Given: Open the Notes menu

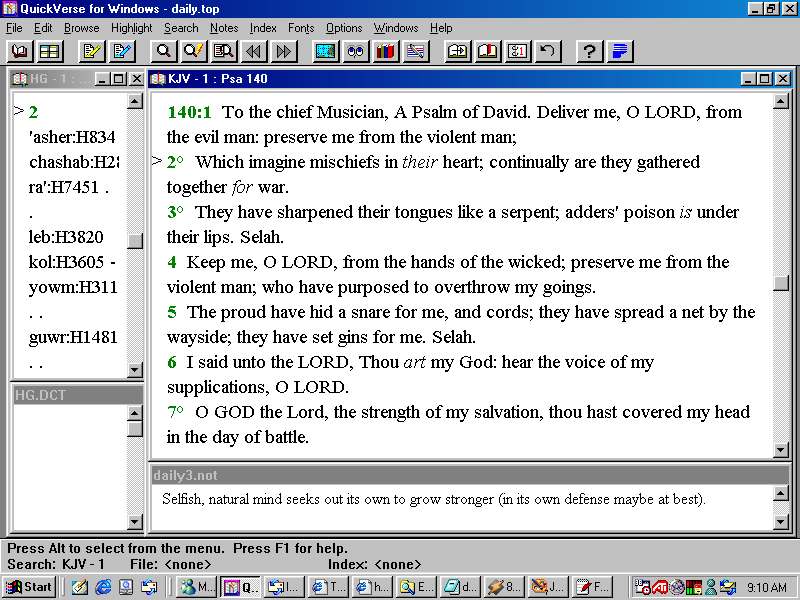Looking at the screenshot, I should [224, 28].
